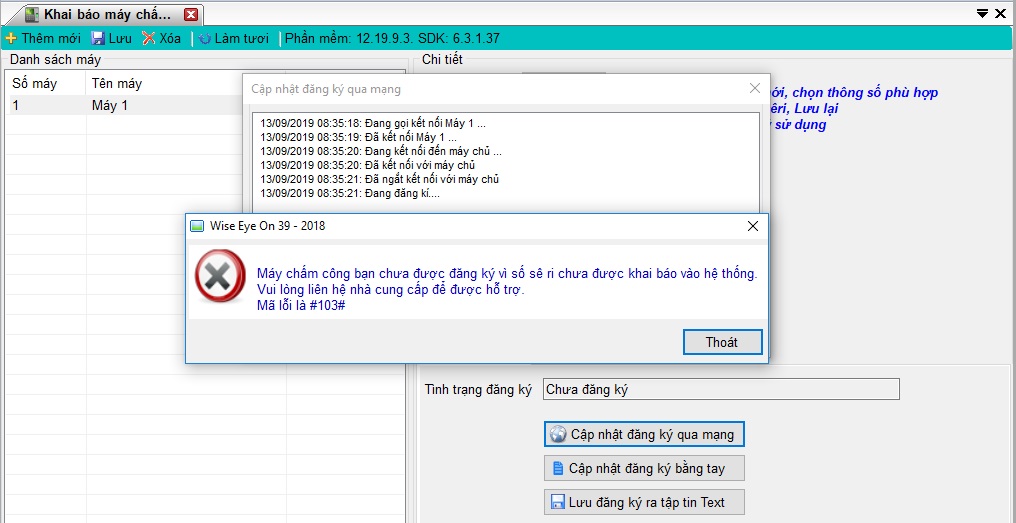The width and height of the screenshot is (1016, 523).
Task: Select the Khai báo máy chấm công tab
Action: (107, 14)
